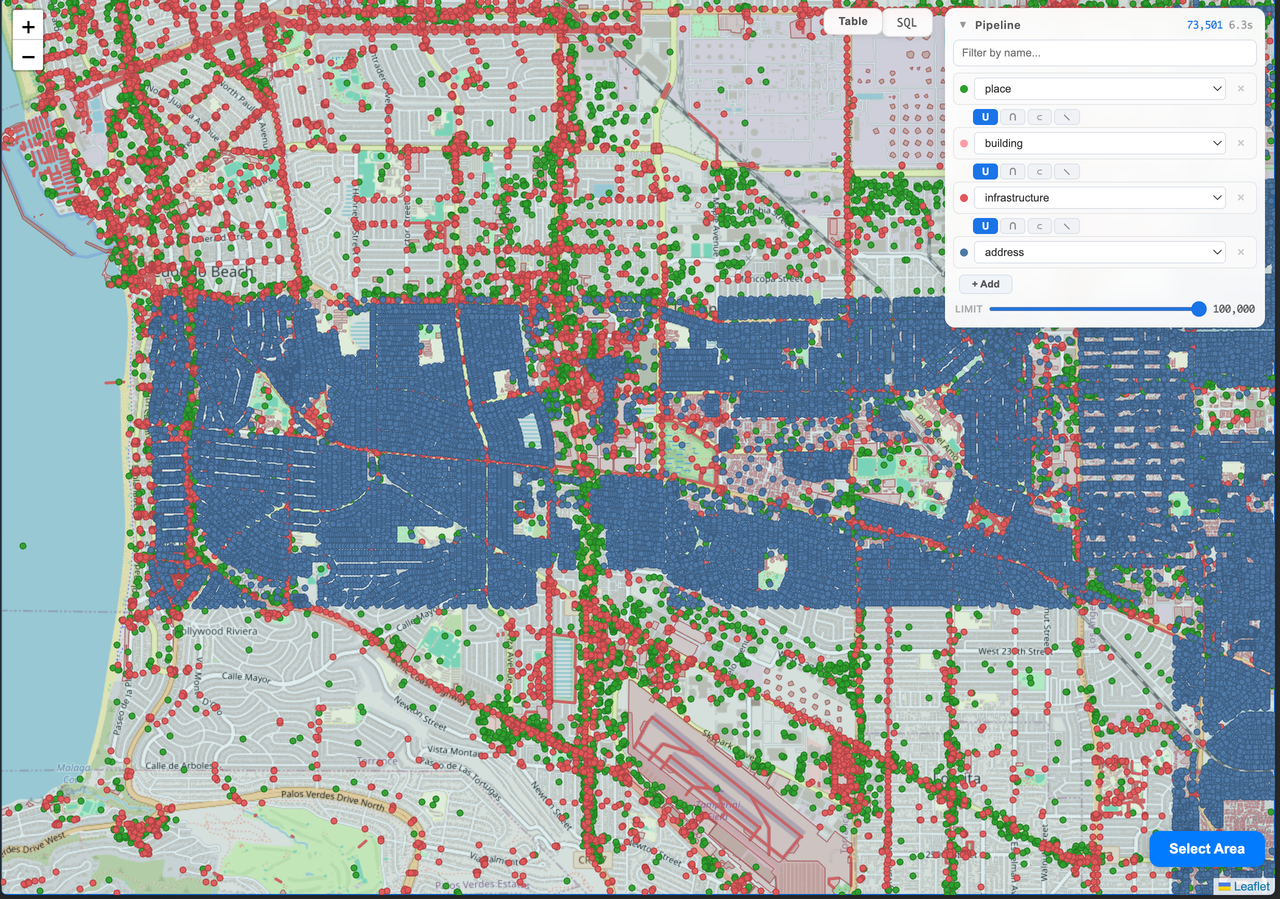The width and height of the screenshot is (1280, 899).
Task: Click the pink building color dot
Action: 964,143
